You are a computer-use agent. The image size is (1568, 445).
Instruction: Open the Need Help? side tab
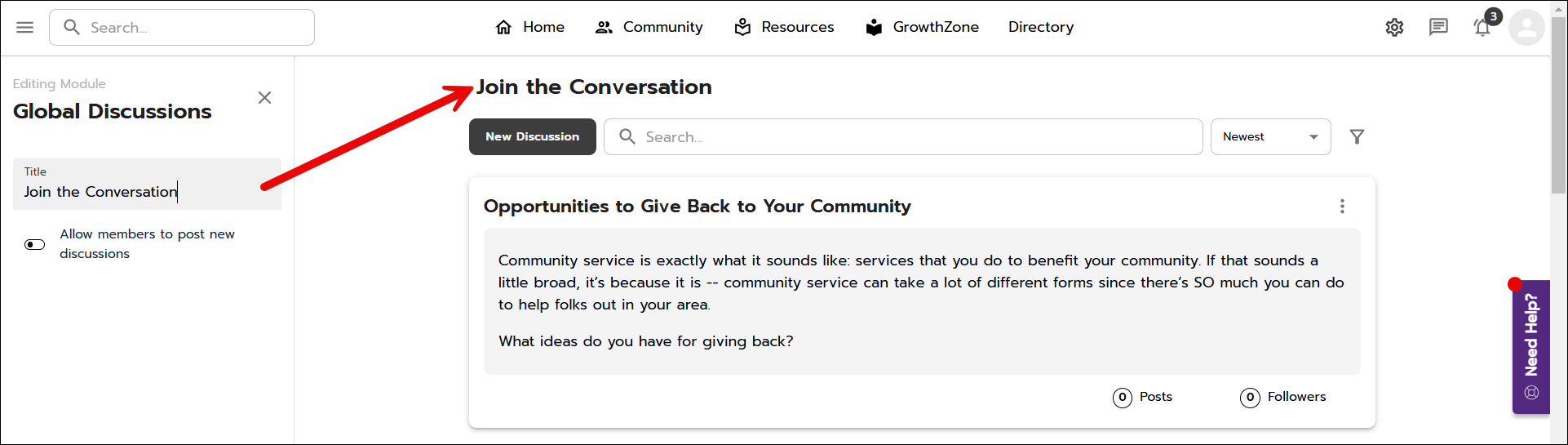tap(1530, 346)
